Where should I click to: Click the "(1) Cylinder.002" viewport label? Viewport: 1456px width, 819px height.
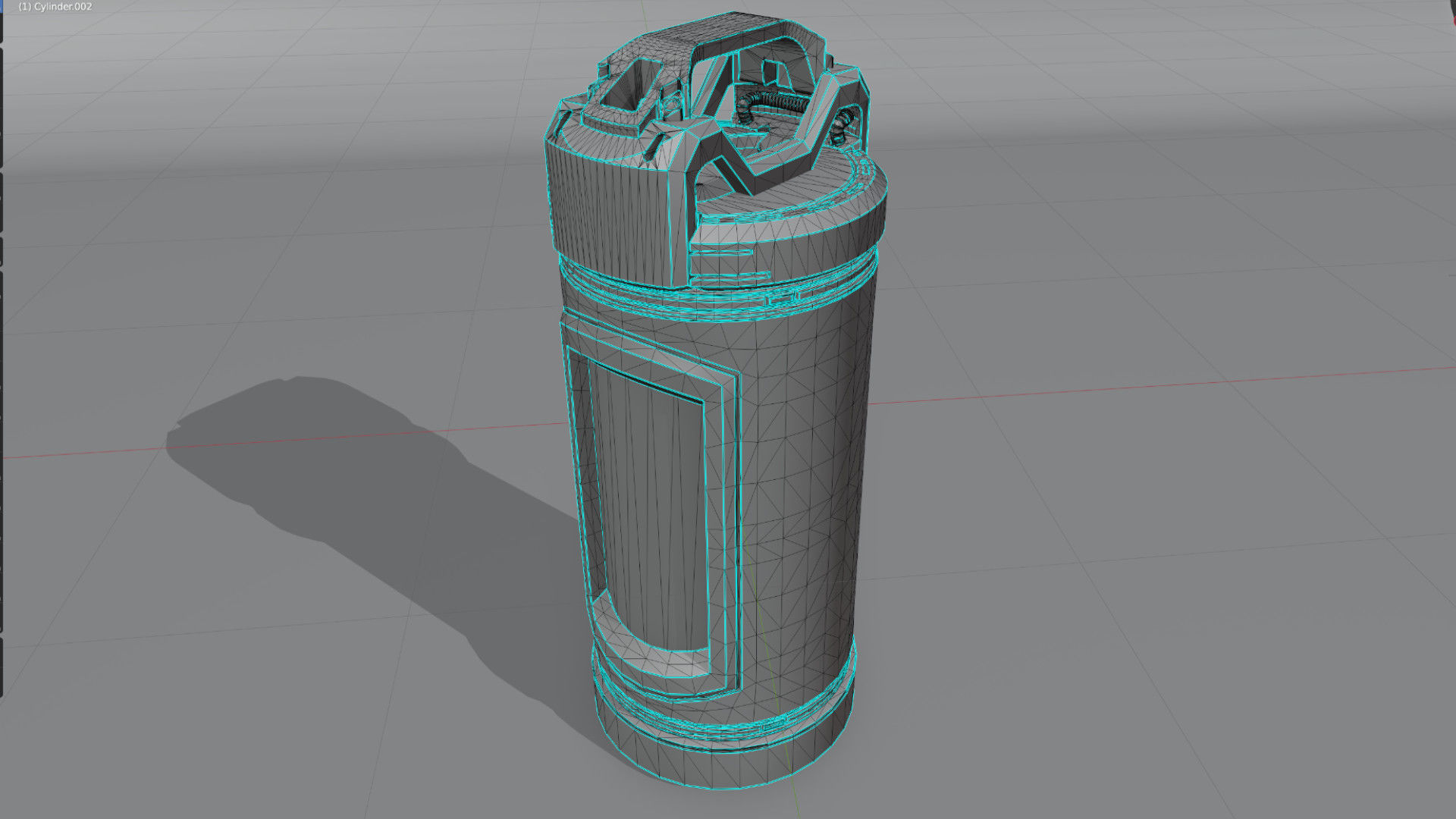tap(55, 7)
